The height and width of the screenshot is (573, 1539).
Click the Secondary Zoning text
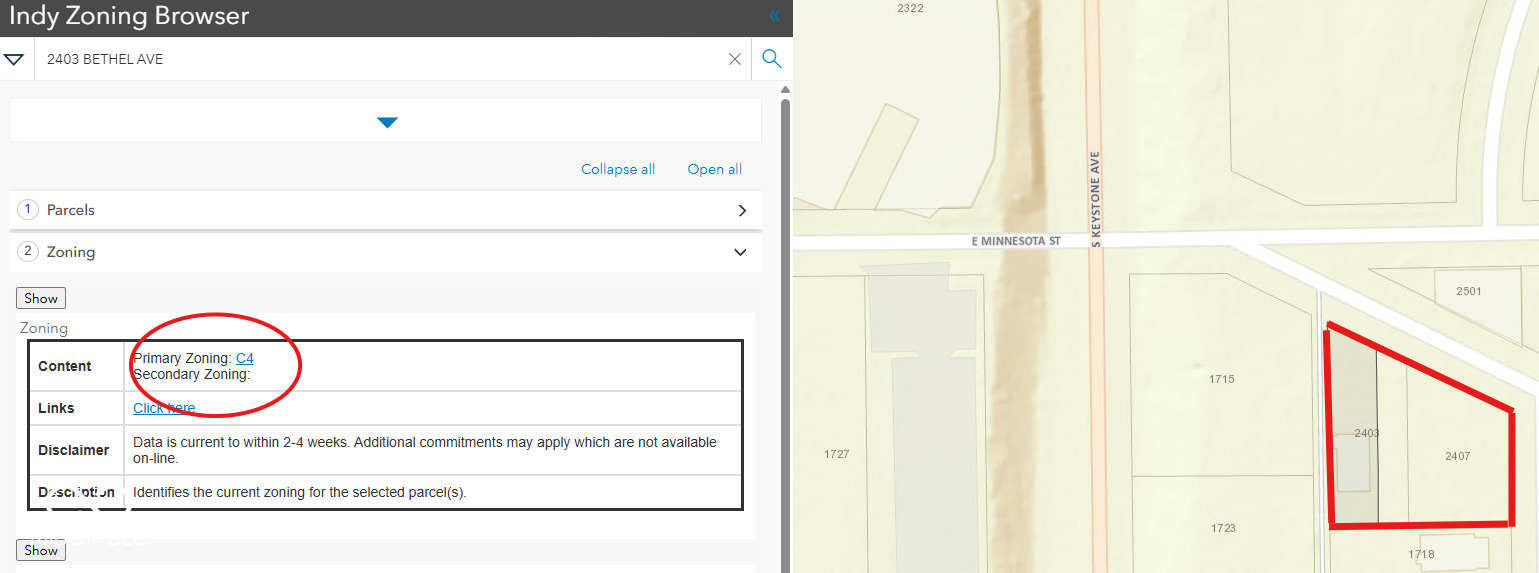pyautogui.click(x=192, y=374)
